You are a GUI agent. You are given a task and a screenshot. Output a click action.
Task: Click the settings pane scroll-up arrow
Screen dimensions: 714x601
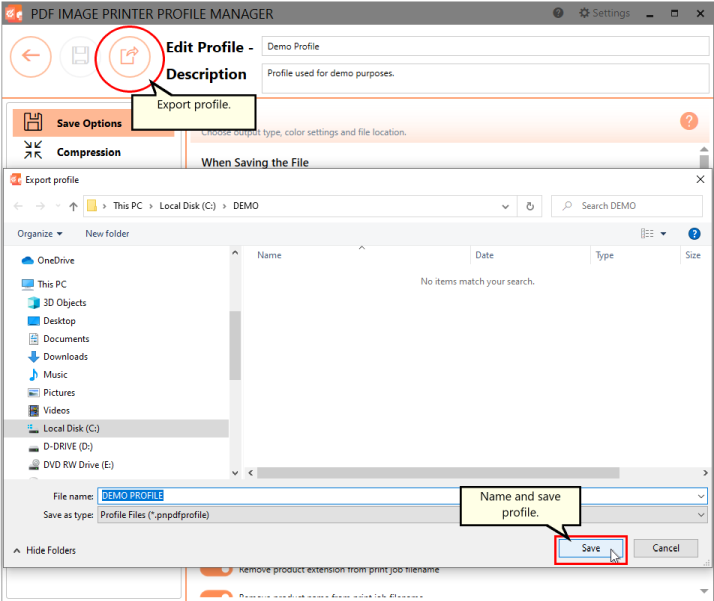pos(704,149)
